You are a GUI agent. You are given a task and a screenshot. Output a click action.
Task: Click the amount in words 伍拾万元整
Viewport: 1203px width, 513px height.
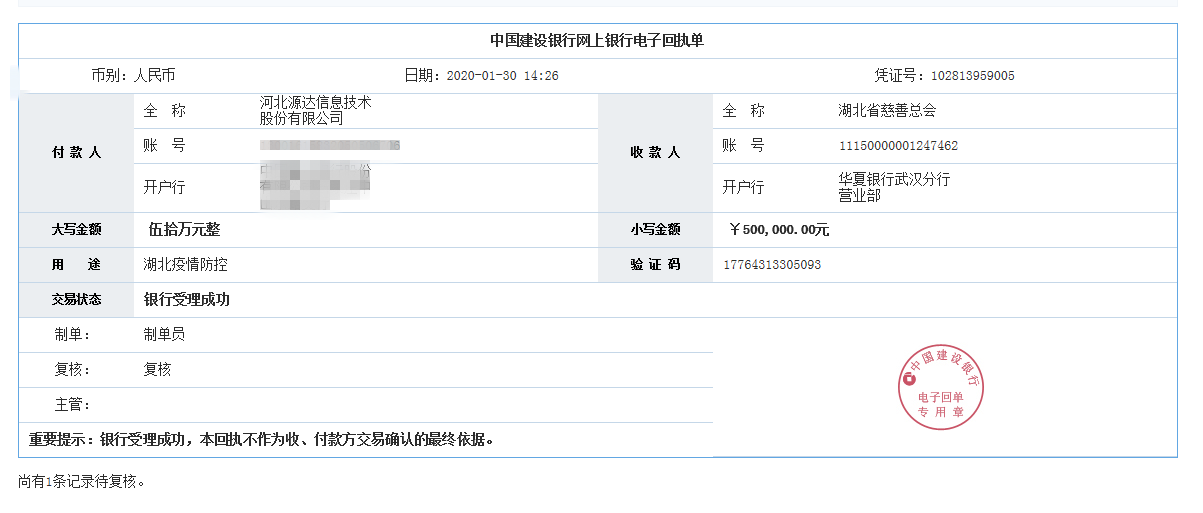184,230
